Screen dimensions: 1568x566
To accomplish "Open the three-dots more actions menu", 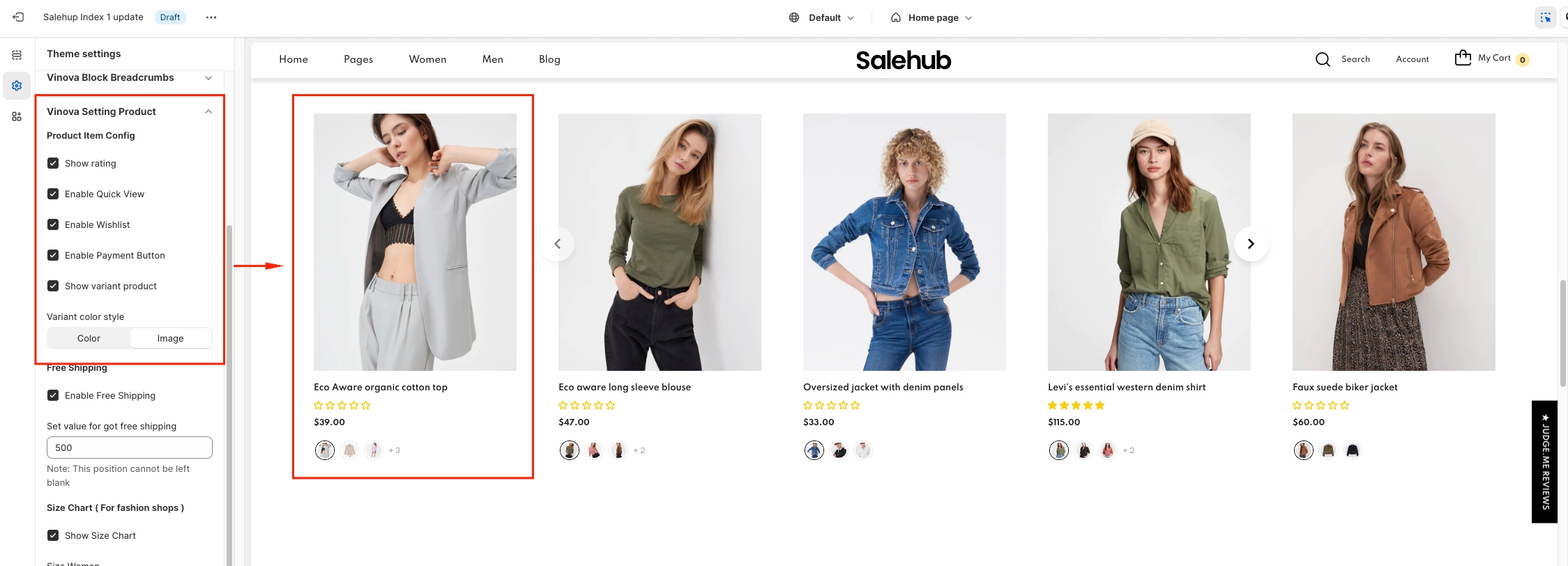I will coord(211,17).
